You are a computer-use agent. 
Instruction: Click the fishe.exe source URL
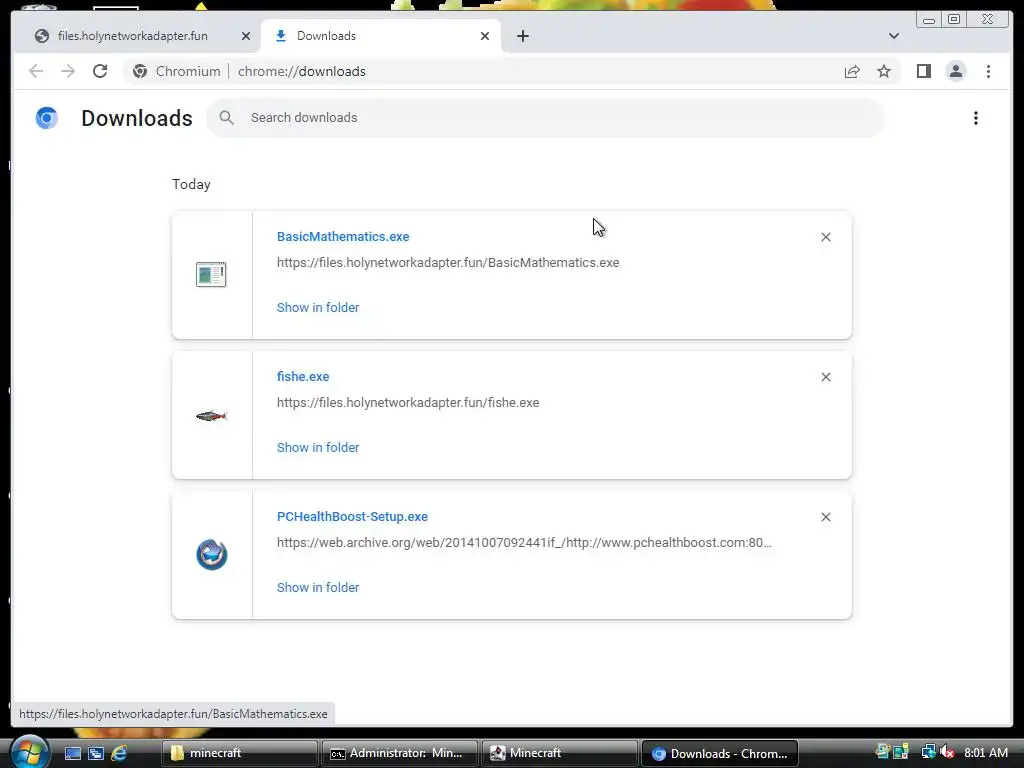click(x=408, y=403)
